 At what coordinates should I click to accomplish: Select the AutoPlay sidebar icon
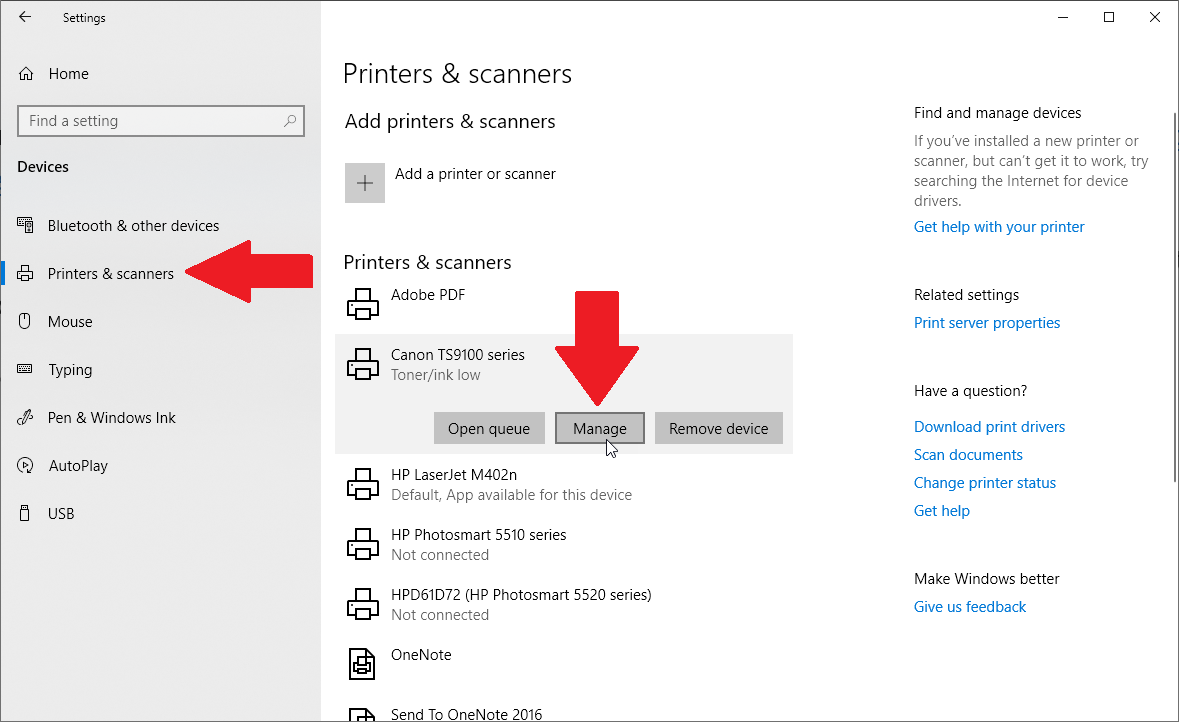click(25, 466)
